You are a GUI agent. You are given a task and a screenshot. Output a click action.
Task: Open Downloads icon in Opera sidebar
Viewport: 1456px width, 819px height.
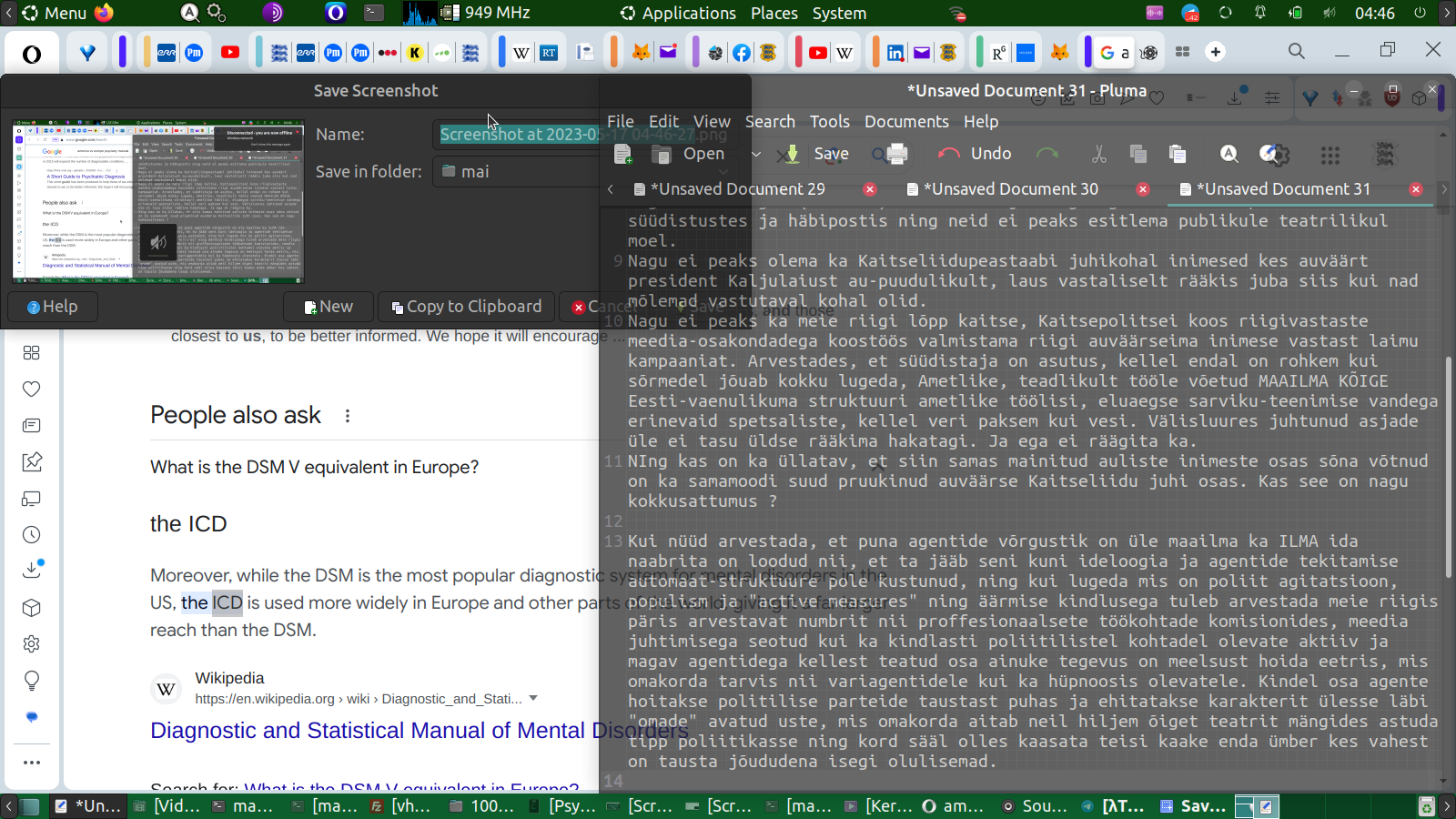point(32,570)
